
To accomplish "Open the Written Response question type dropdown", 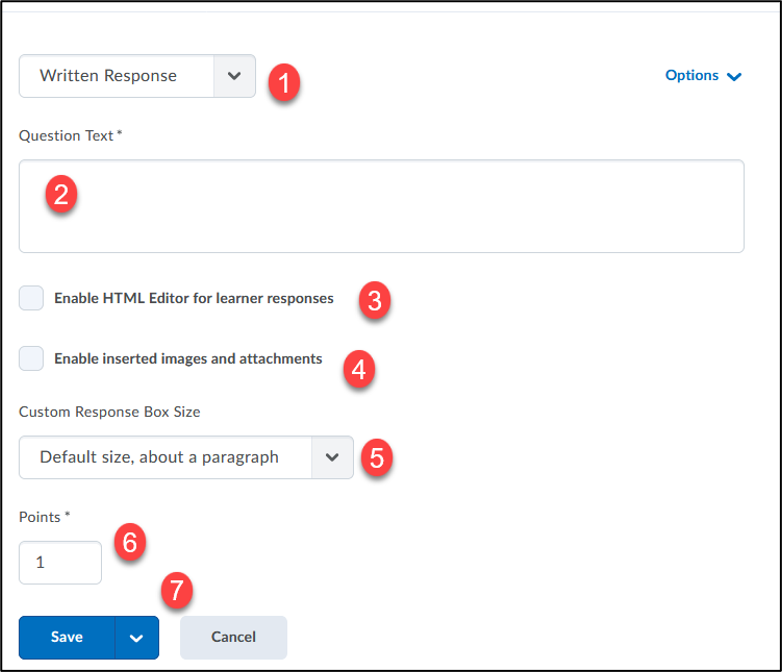I will tap(137, 76).
